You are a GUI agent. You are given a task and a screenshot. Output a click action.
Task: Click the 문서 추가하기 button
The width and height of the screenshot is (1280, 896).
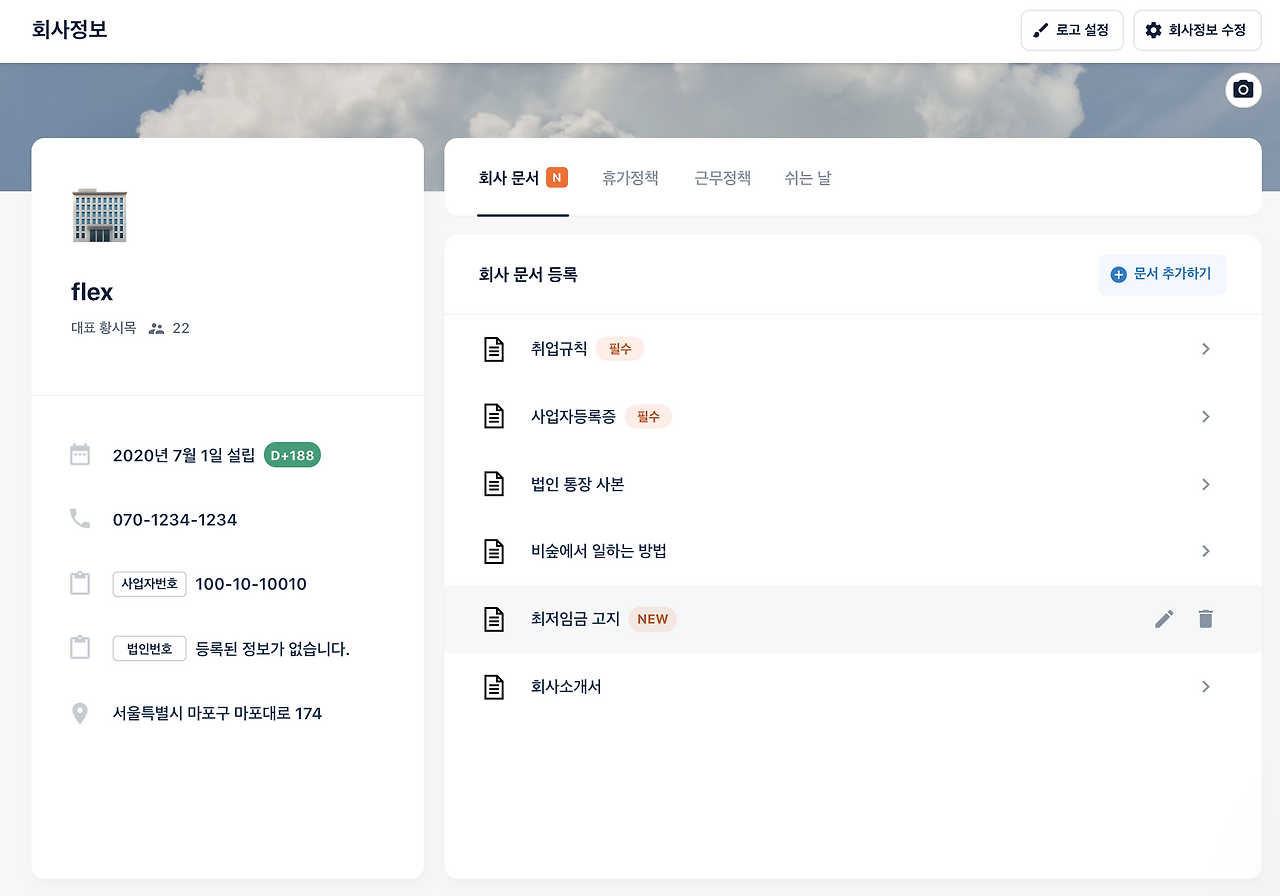click(1162, 274)
